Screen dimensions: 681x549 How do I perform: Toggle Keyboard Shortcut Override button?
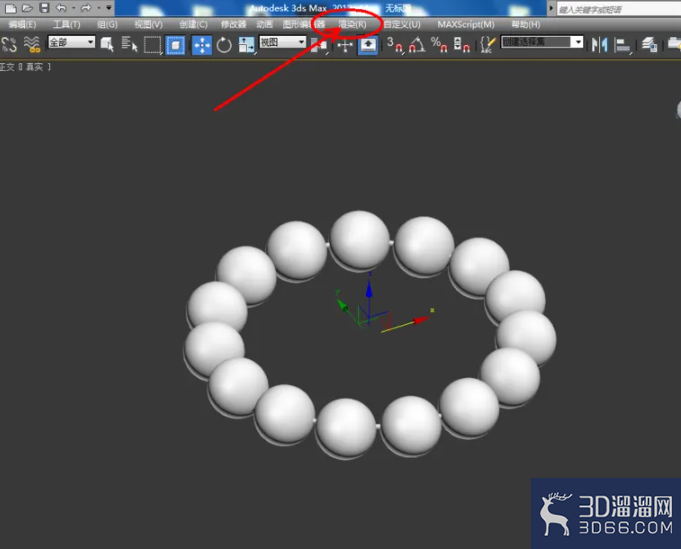368,45
